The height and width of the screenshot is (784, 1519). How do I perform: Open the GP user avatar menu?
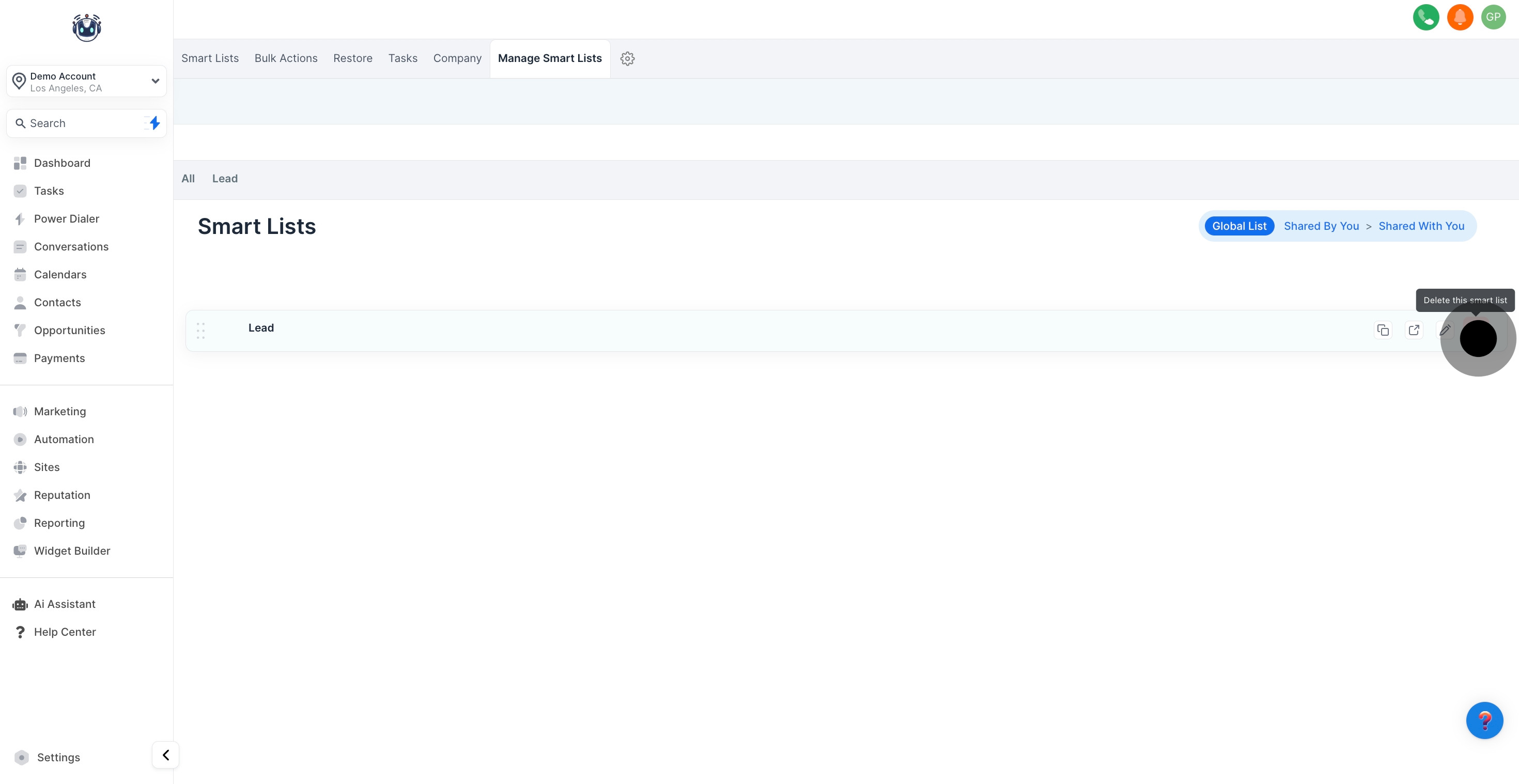tap(1493, 17)
